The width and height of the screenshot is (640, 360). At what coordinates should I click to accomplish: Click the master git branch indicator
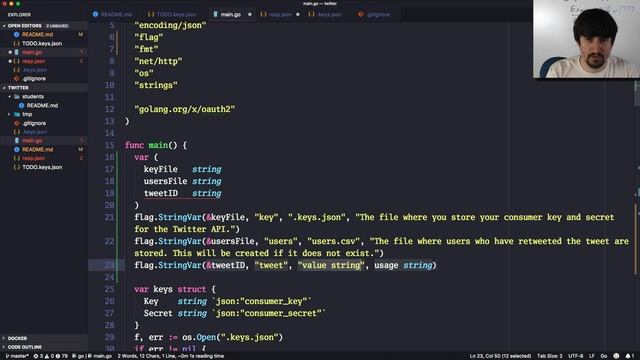(x=17, y=356)
